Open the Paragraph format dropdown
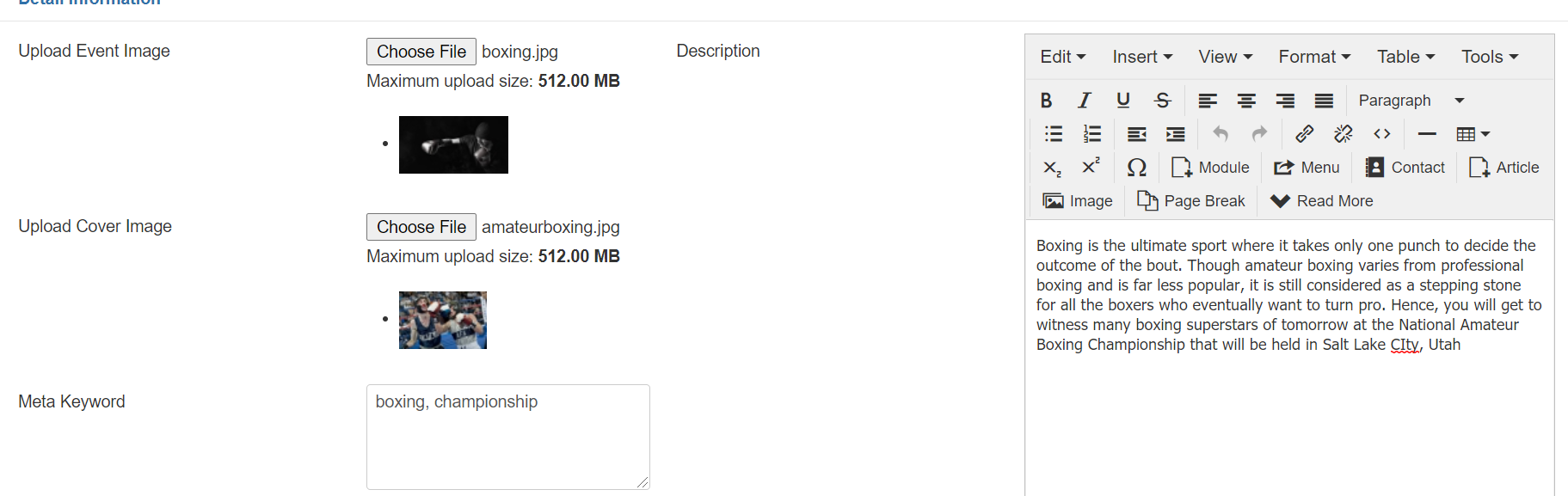Viewport: 1568px width, 496px height. (1411, 101)
